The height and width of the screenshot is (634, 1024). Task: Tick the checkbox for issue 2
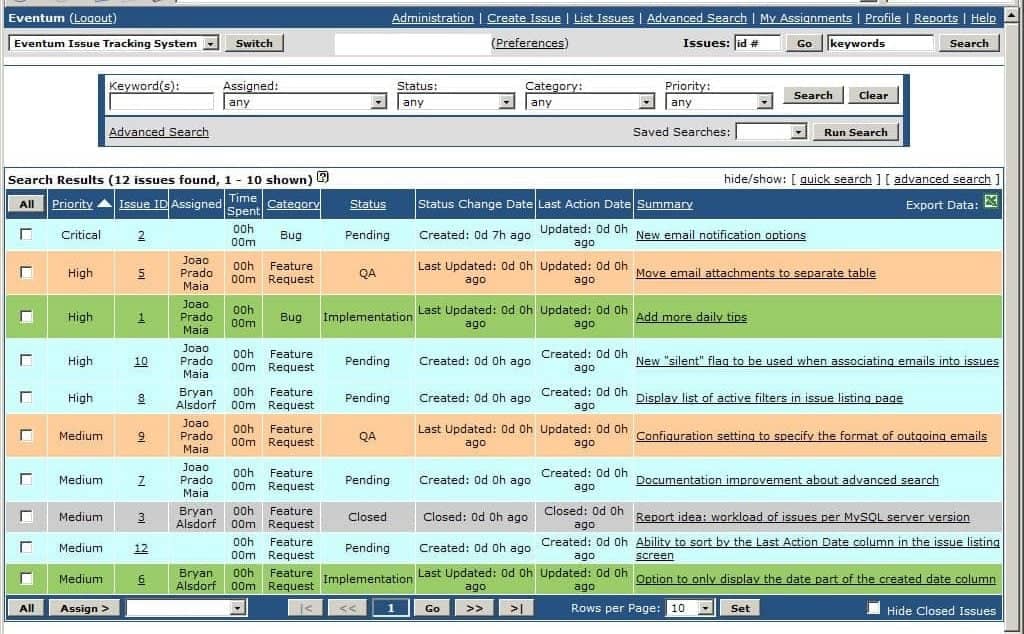click(x=26, y=234)
